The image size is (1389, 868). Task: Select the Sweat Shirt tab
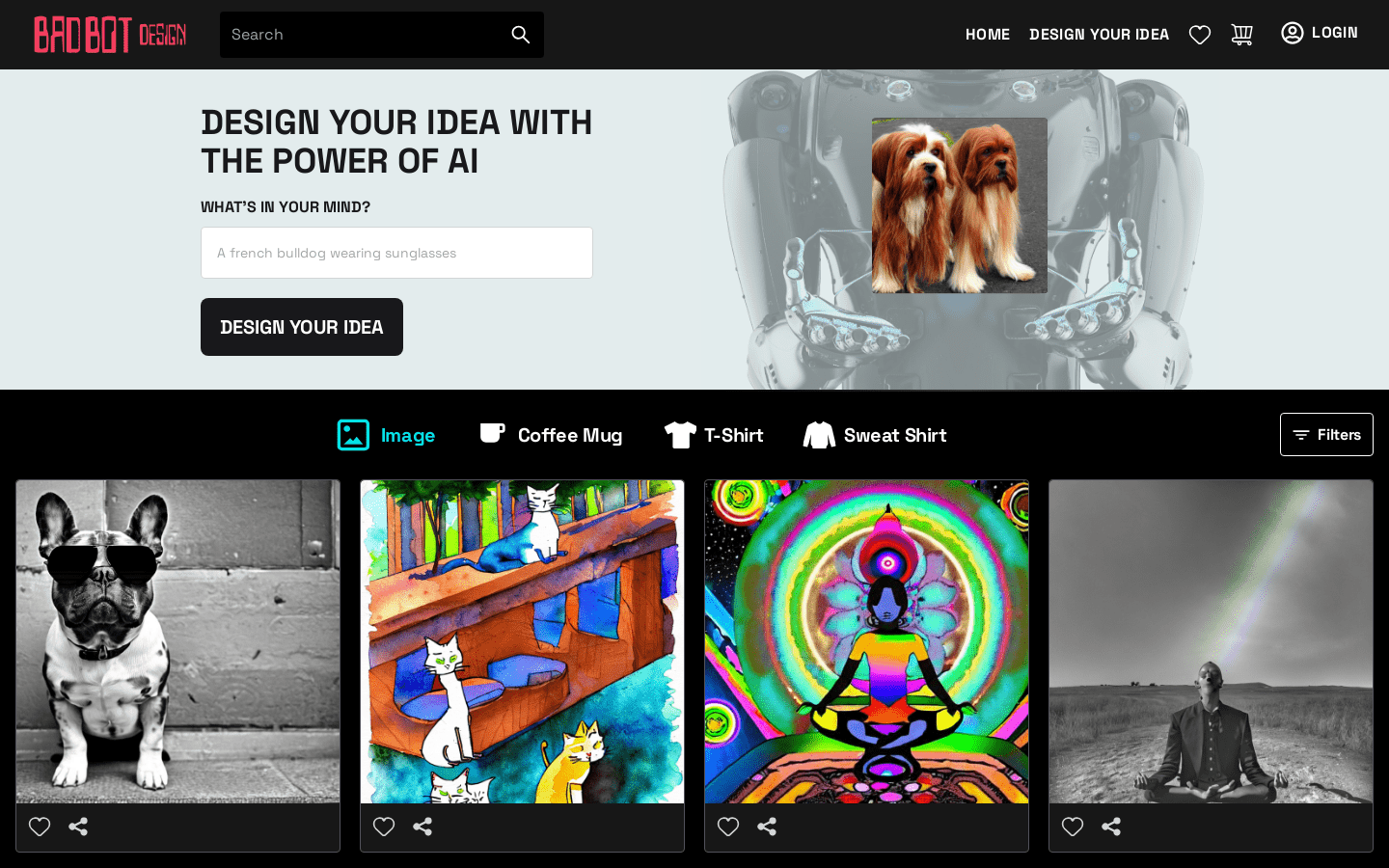pyautogui.click(x=875, y=435)
